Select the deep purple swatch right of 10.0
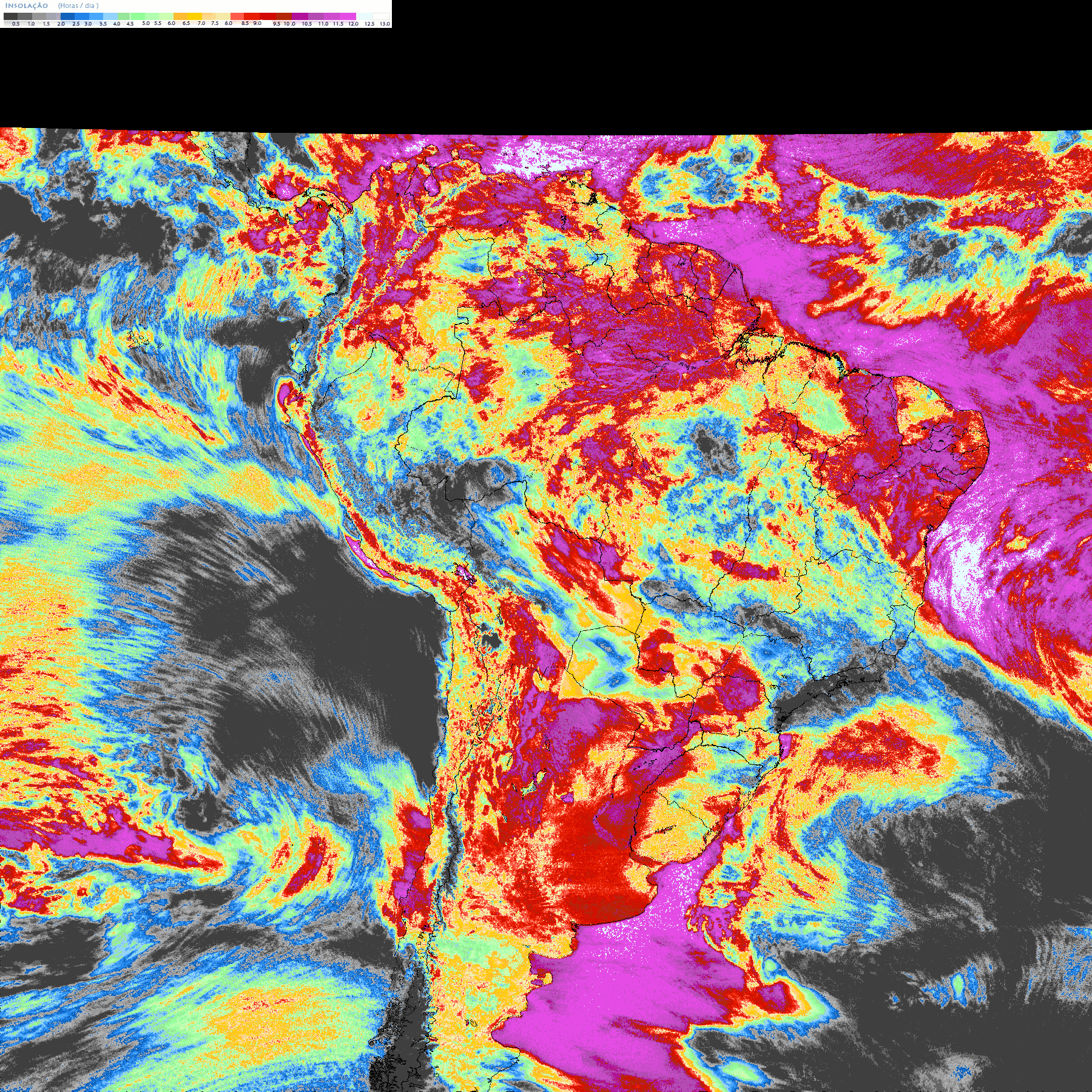This screenshot has height=1092, width=1092. click(300, 16)
